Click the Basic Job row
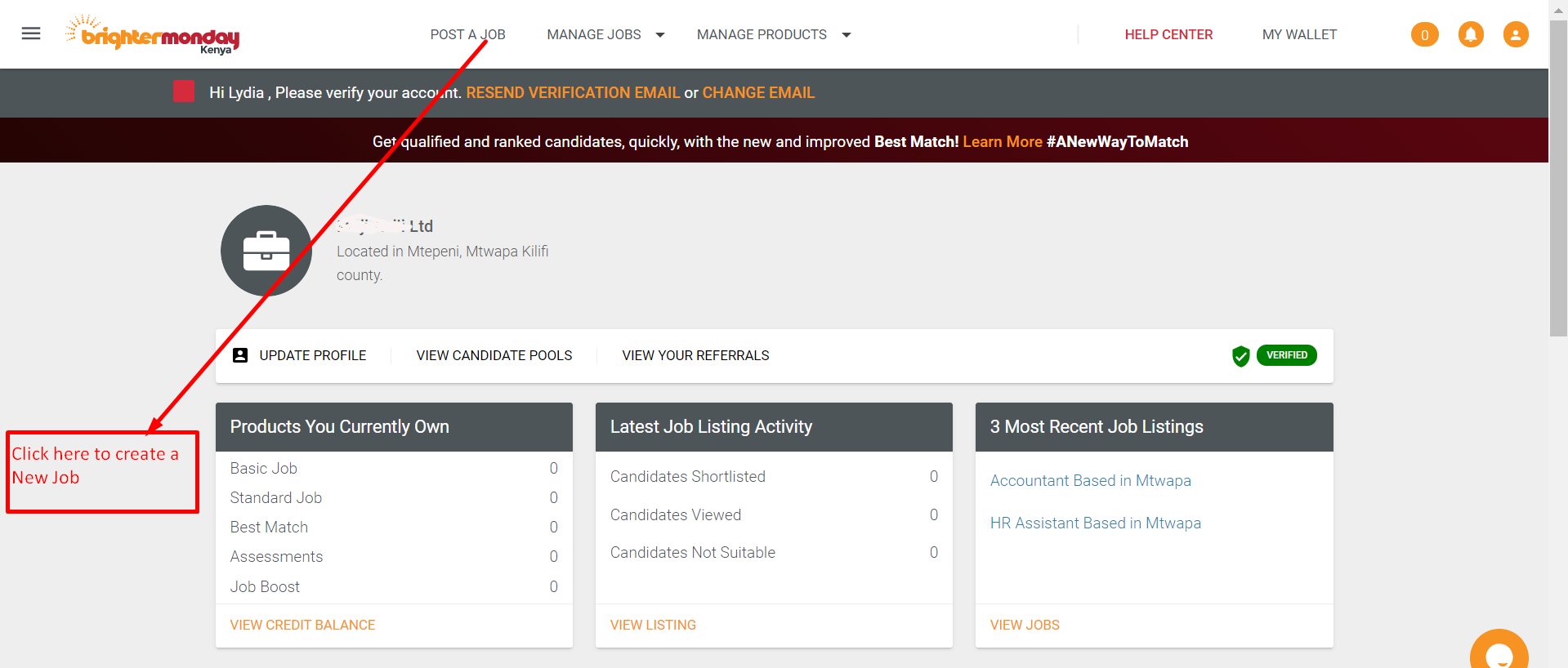Image resolution: width=1568 pixels, height=668 pixels. (x=394, y=468)
